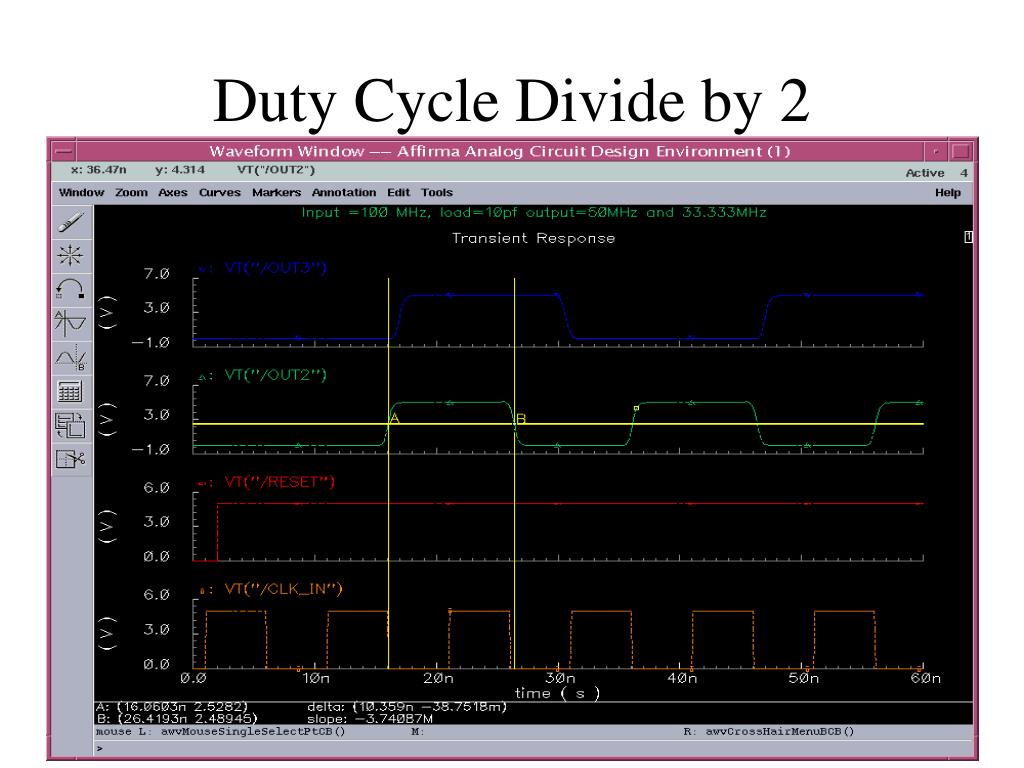
Task: Click the 30n tick on time axis
Action: point(560,679)
